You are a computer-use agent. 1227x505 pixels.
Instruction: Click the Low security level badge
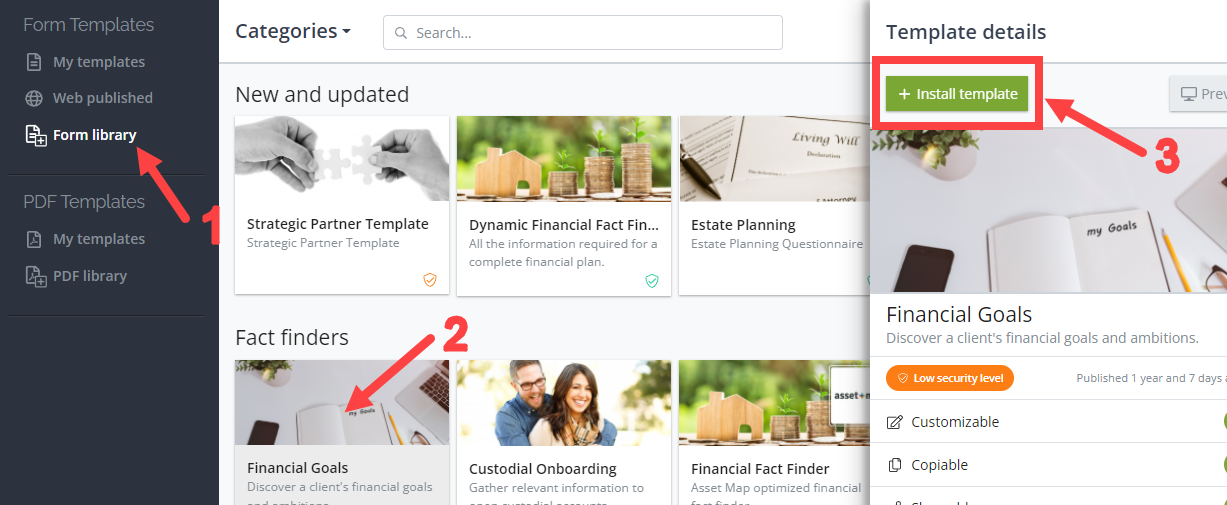[950, 378]
